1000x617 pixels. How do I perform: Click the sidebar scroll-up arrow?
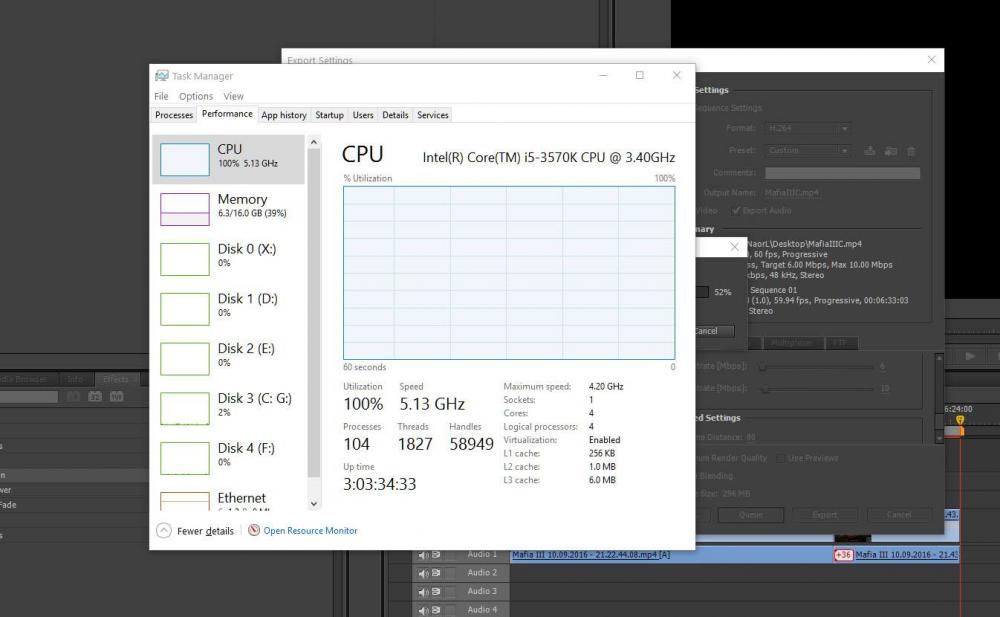[314, 142]
